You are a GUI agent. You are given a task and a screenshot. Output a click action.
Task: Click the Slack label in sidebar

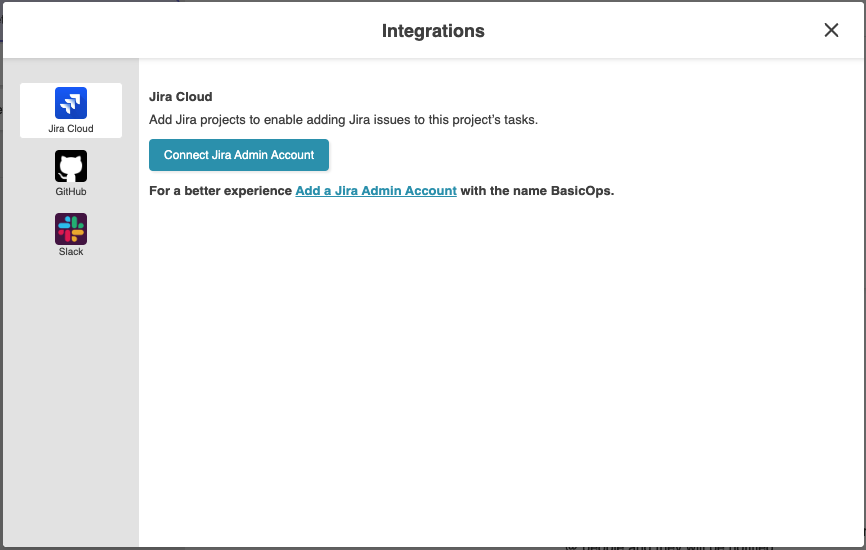click(71, 251)
